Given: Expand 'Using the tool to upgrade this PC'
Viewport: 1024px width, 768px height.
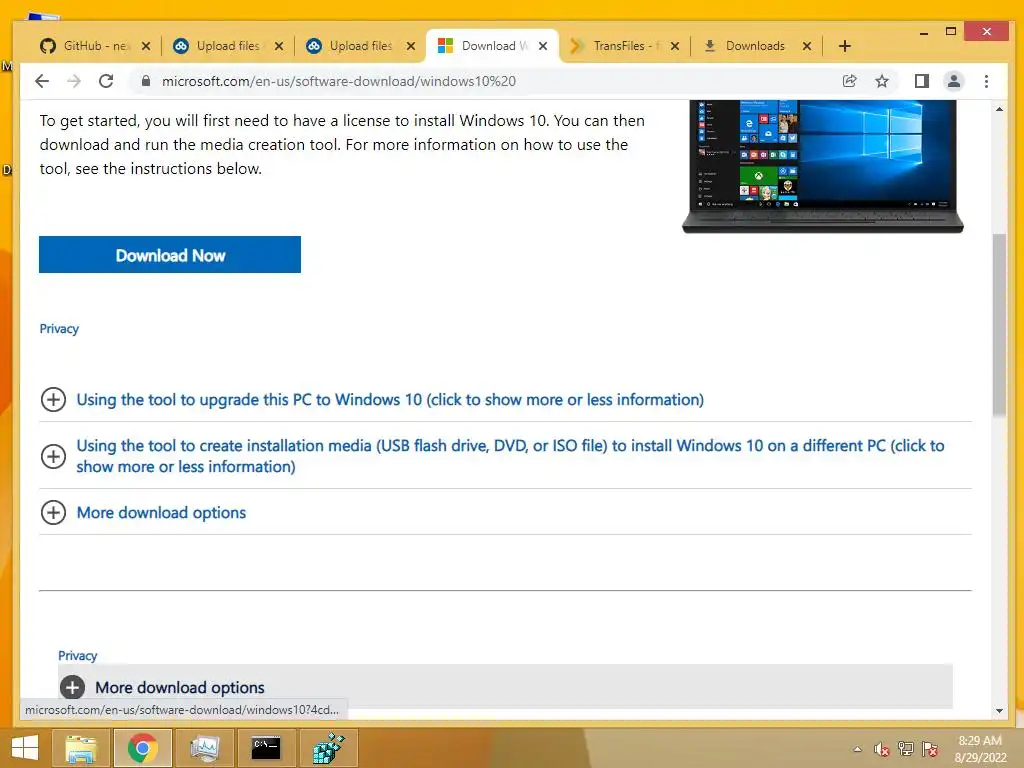Looking at the screenshot, I should (x=390, y=400).
